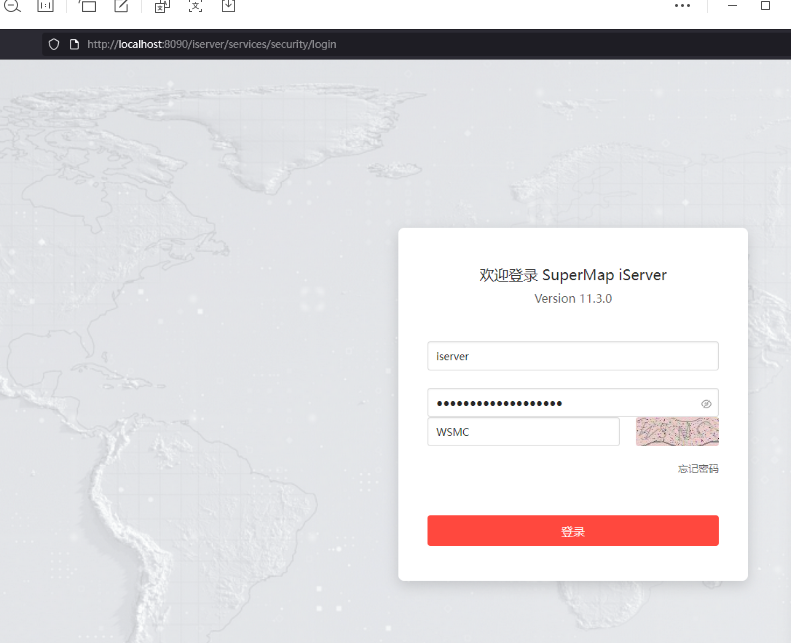Viewport: 791px width, 643px height.
Task: Click the browser URL address text
Action: point(212,44)
